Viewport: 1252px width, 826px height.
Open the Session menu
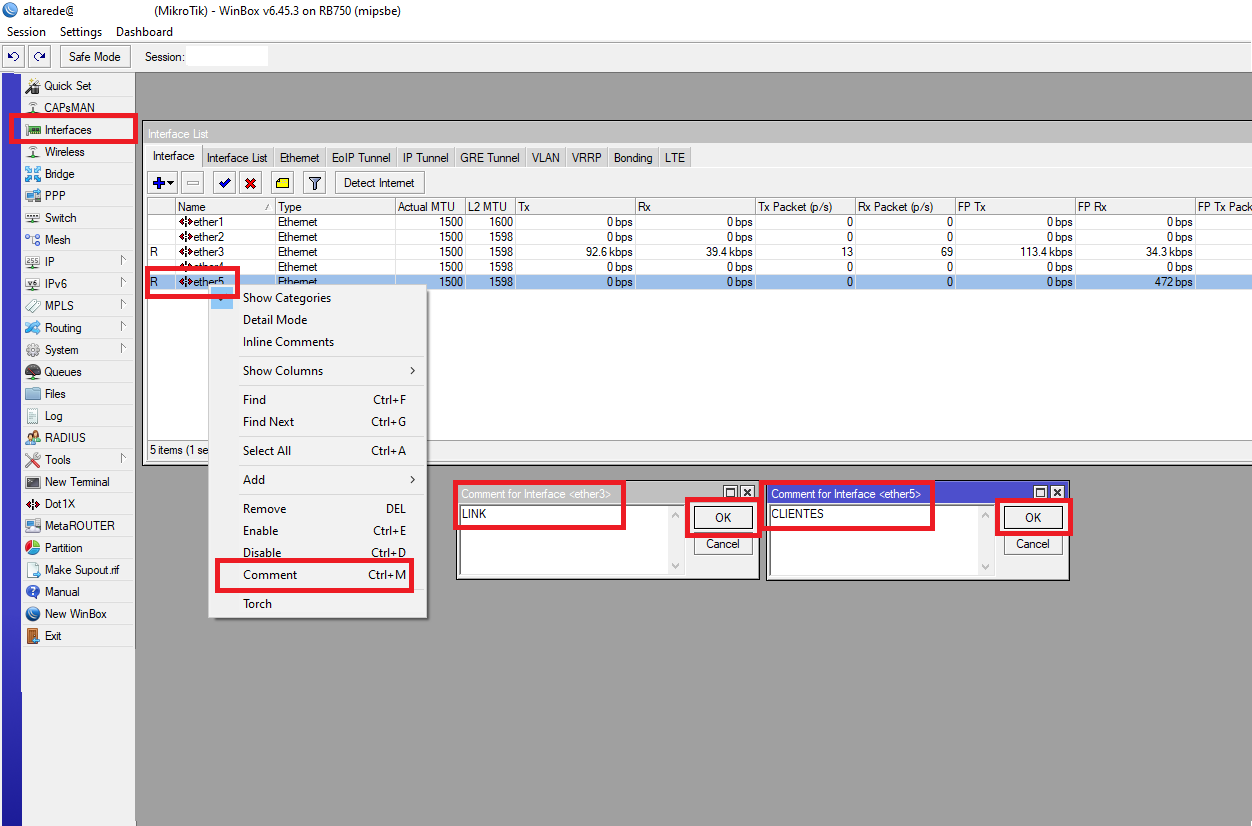coord(26,32)
